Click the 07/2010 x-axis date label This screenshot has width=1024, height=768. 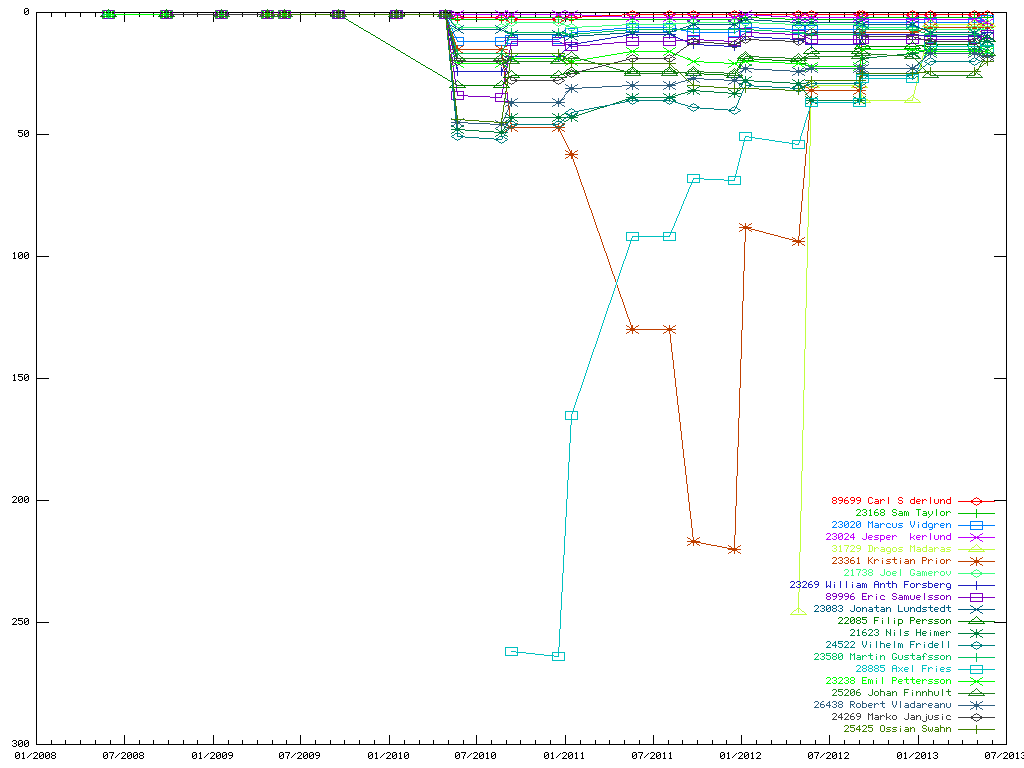click(x=475, y=755)
